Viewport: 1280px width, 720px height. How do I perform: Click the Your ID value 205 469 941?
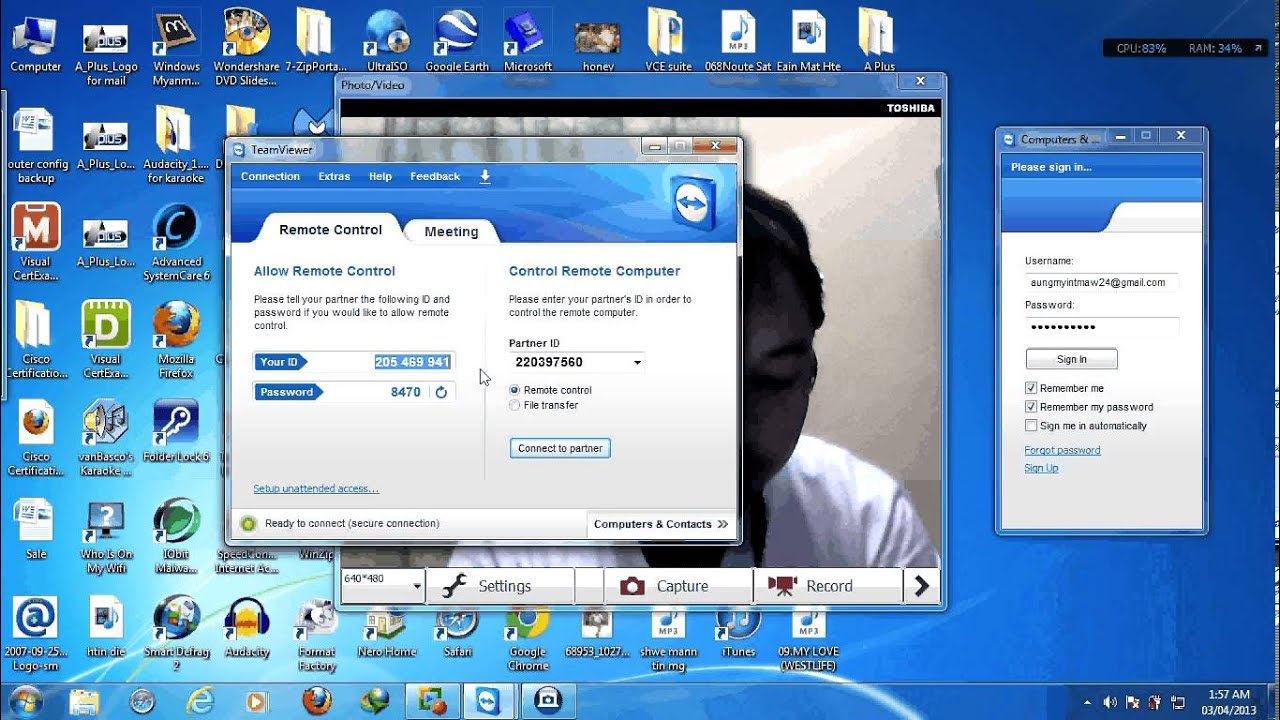point(412,362)
